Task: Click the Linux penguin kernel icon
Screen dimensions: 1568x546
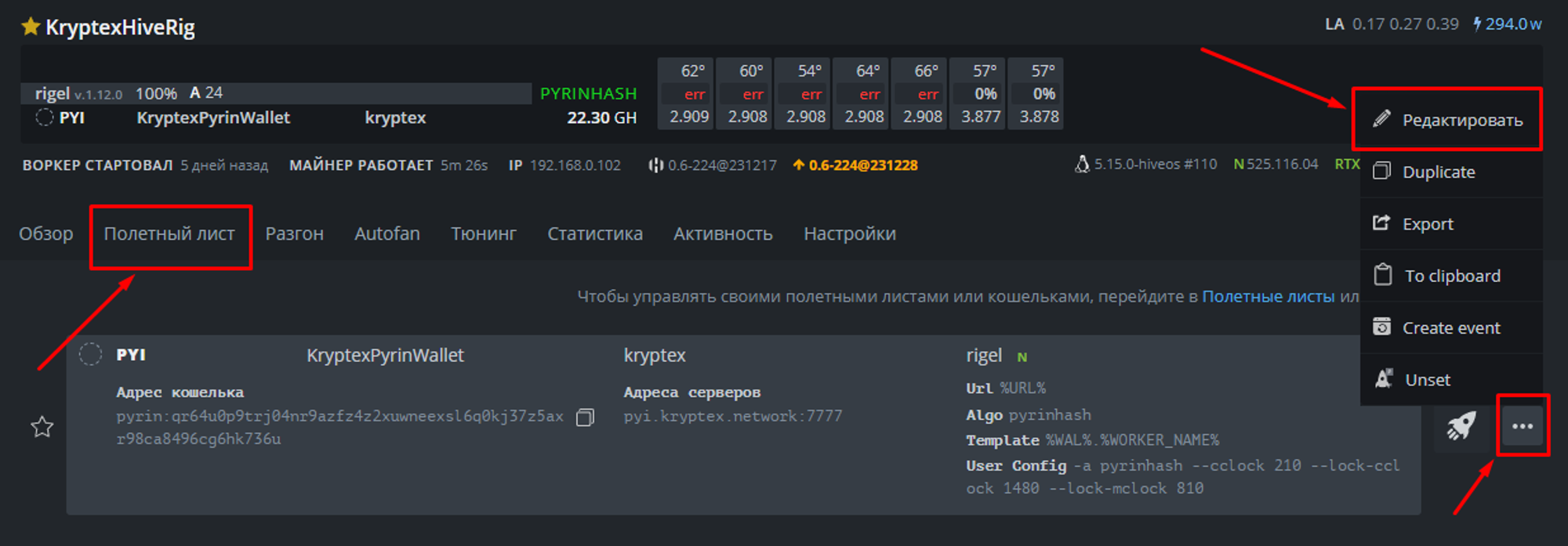Action: (1082, 164)
